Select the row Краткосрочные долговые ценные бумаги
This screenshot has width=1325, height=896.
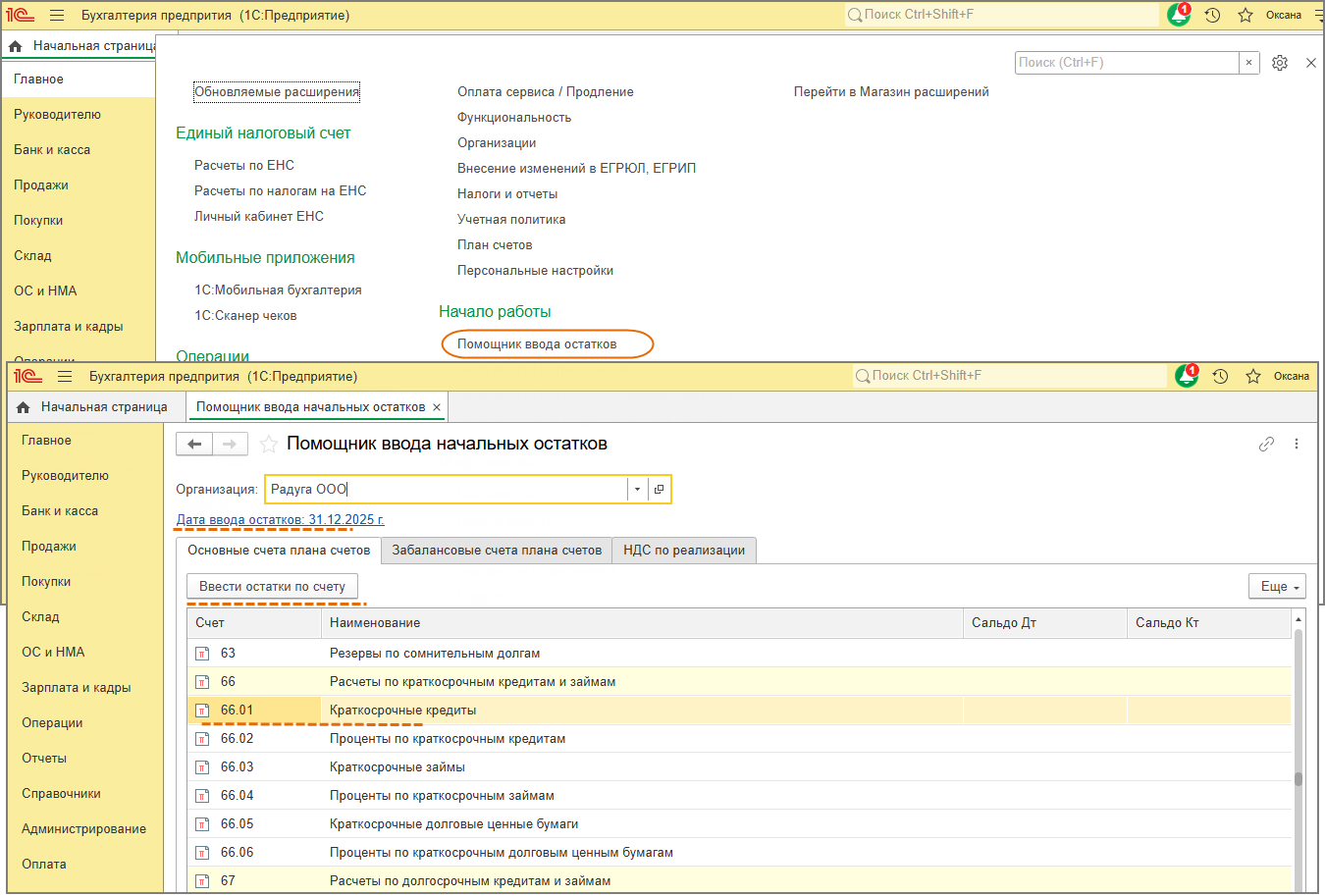pyautogui.click(x=739, y=824)
